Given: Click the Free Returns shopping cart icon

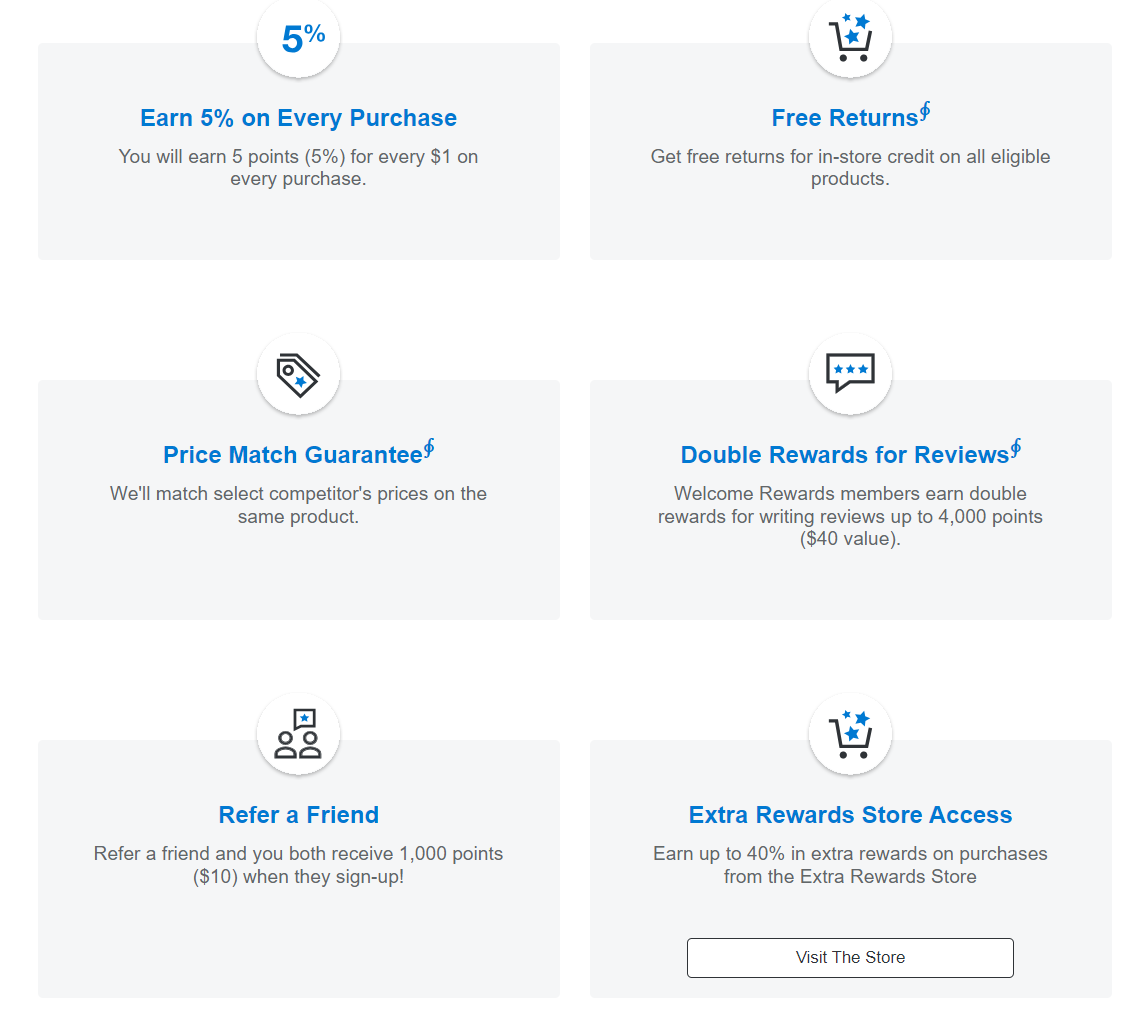Looking at the screenshot, I should [850, 37].
